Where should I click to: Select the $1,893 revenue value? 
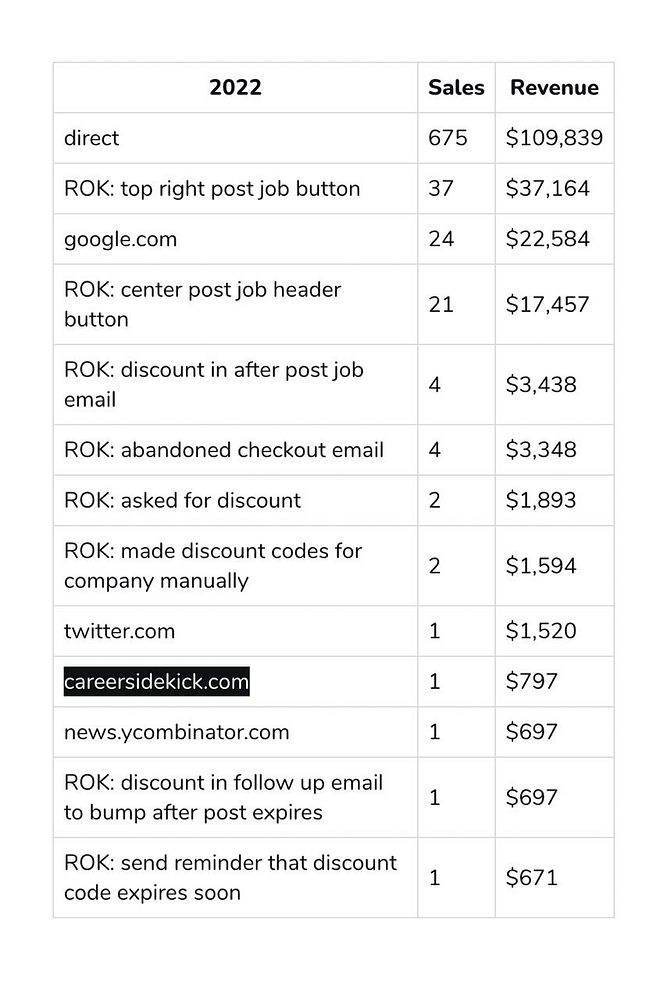[540, 500]
